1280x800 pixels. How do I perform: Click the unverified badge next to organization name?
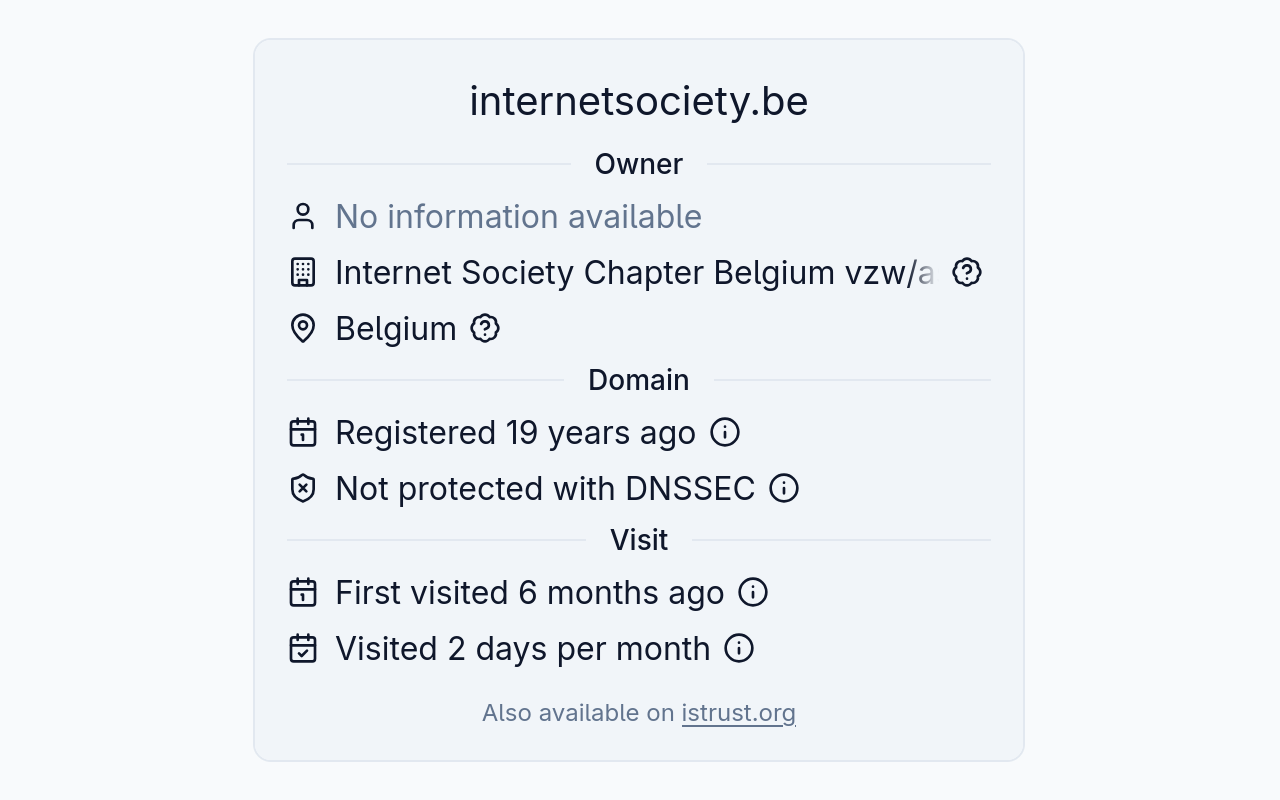pos(967,272)
